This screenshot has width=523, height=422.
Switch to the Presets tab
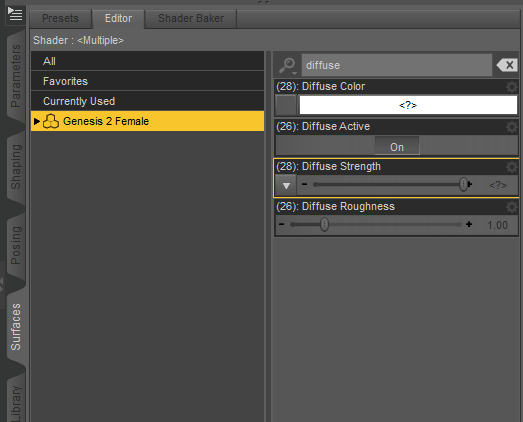click(x=60, y=18)
